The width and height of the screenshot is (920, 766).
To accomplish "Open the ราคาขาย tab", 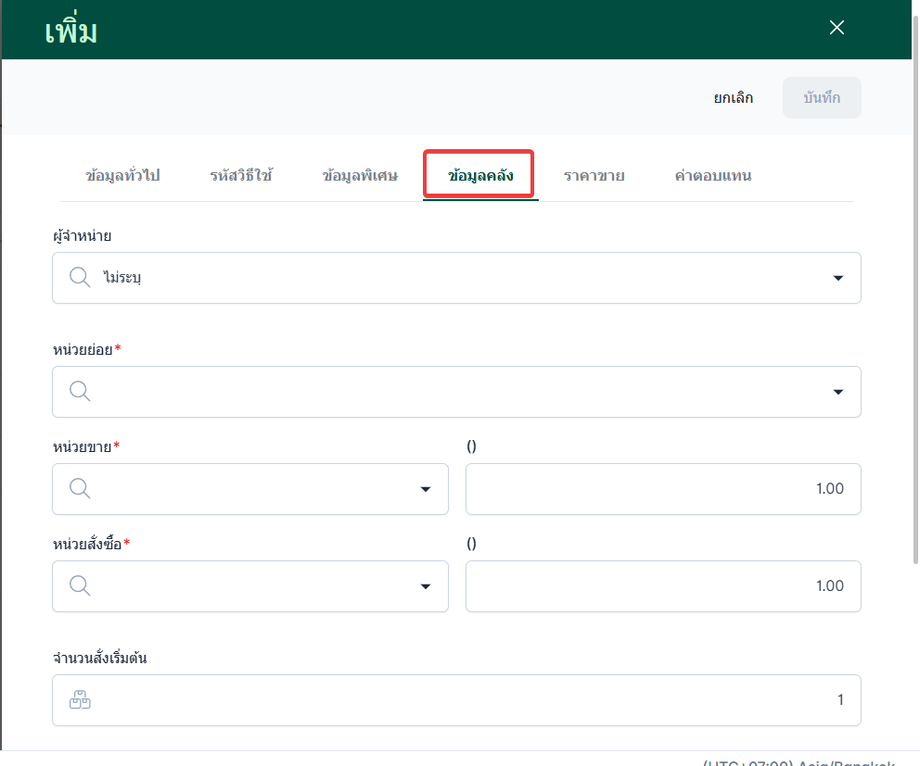I will point(594,175).
